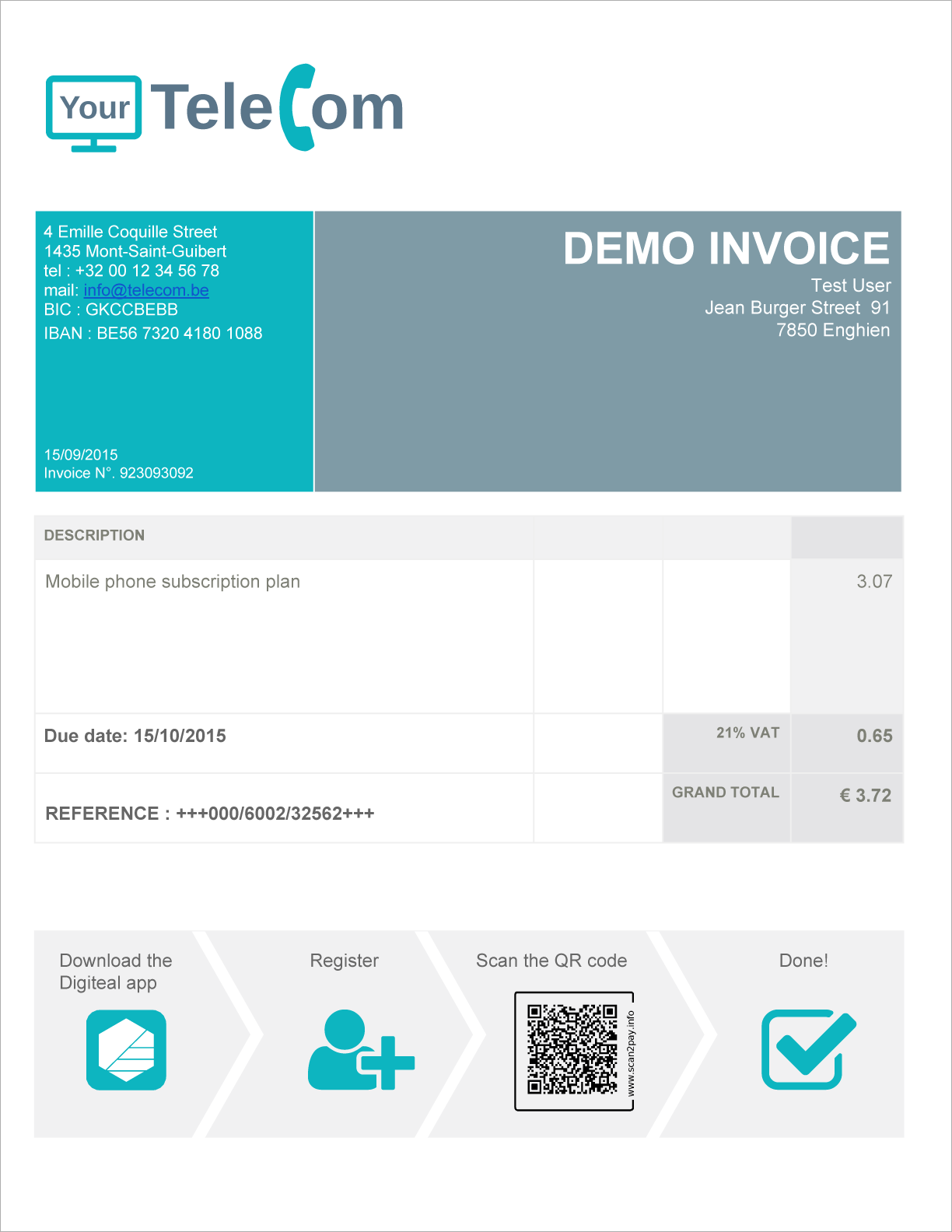Click the IBAN BE56 7320 4180 1088

pyautogui.click(x=180, y=333)
